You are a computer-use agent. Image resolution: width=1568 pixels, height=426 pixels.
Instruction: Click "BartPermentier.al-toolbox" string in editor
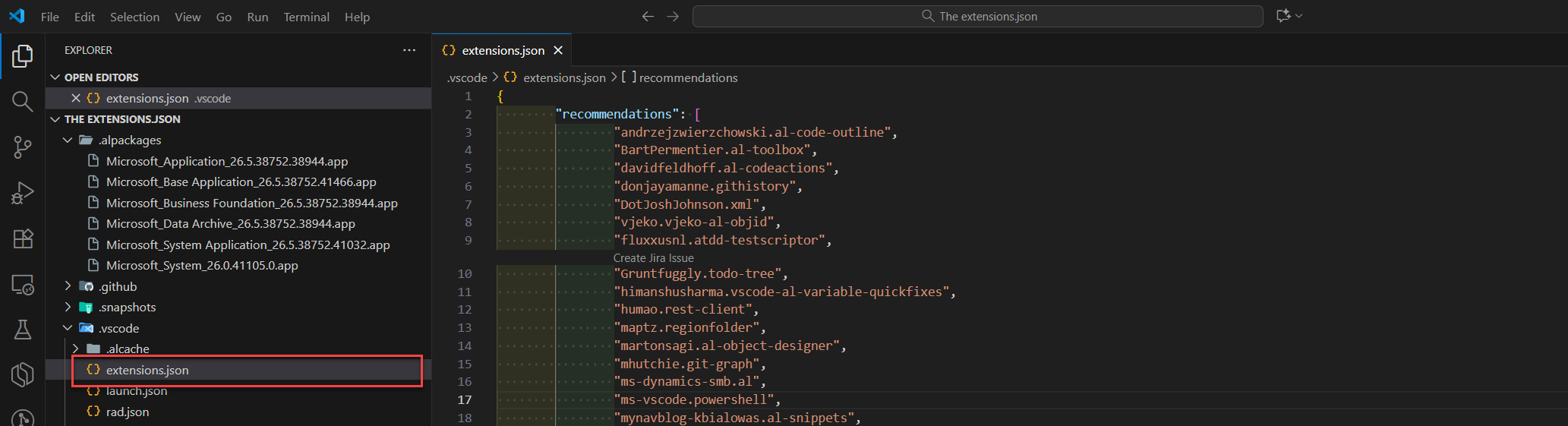[x=711, y=150]
